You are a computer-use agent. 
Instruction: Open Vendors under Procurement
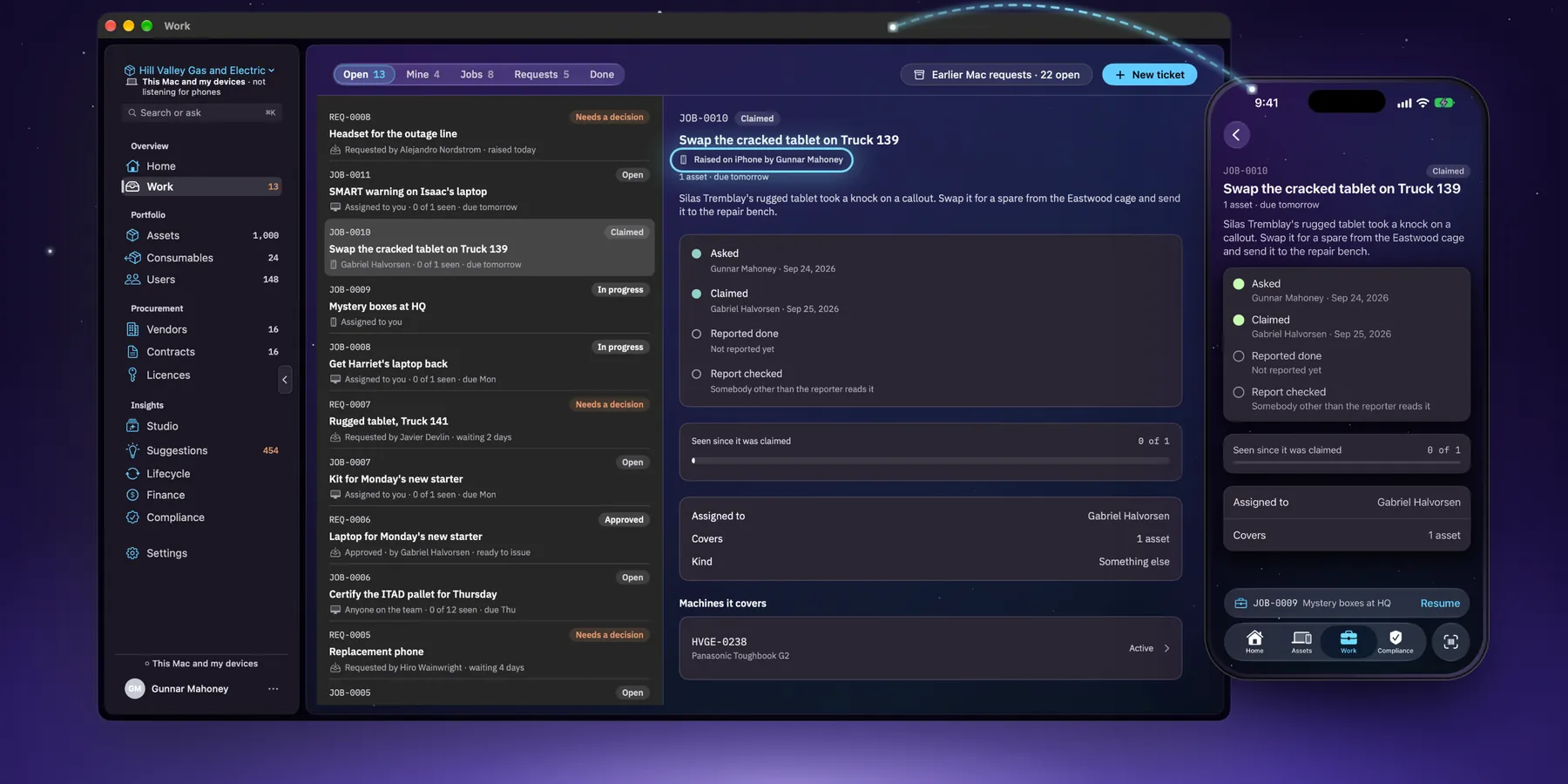tap(202, 329)
